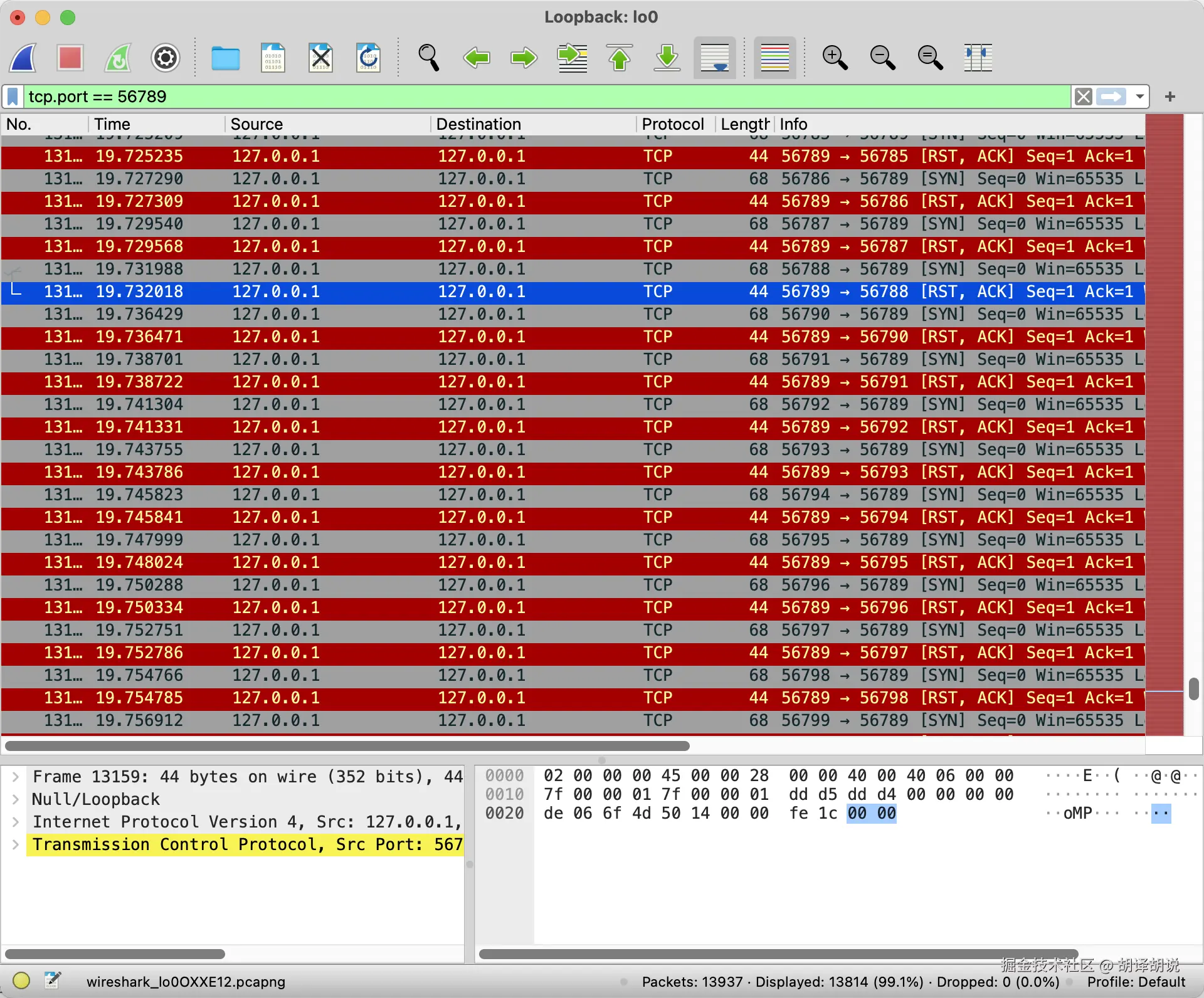
Task: Sort packets by Time column header
Action: point(112,124)
